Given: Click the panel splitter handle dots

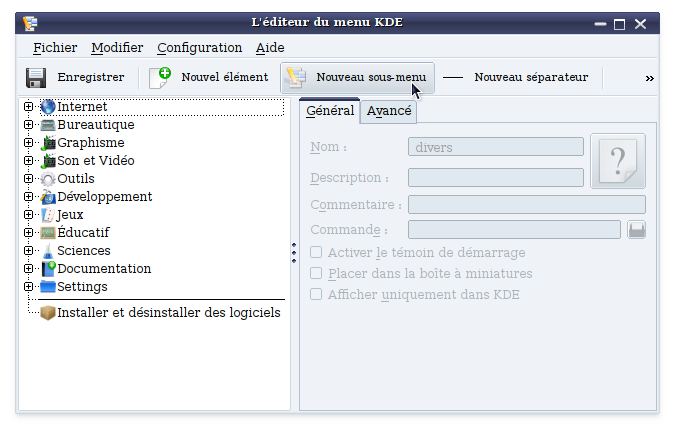Looking at the screenshot, I should pyautogui.click(x=294, y=253).
